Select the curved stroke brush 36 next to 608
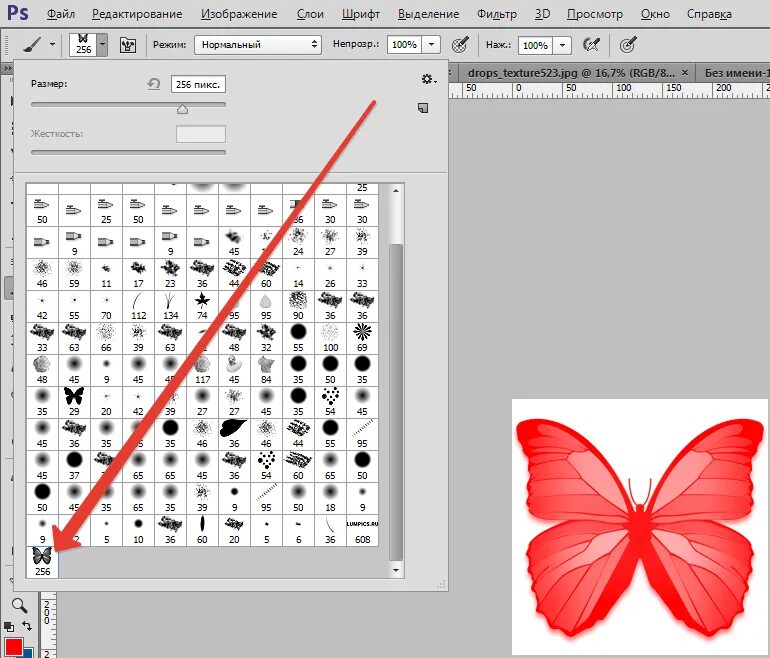Screen dimensions: 770x658 330,530
